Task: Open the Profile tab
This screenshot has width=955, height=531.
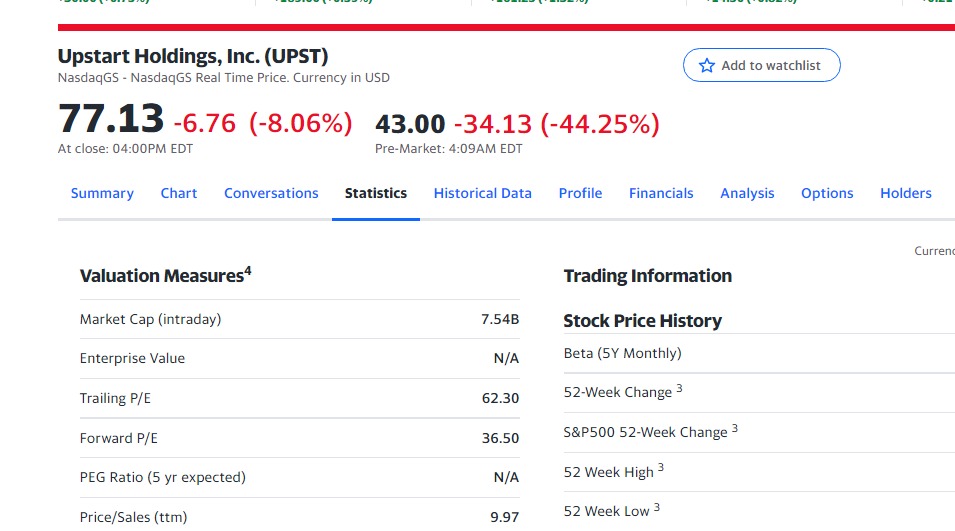Action: pyautogui.click(x=580, y=193)
